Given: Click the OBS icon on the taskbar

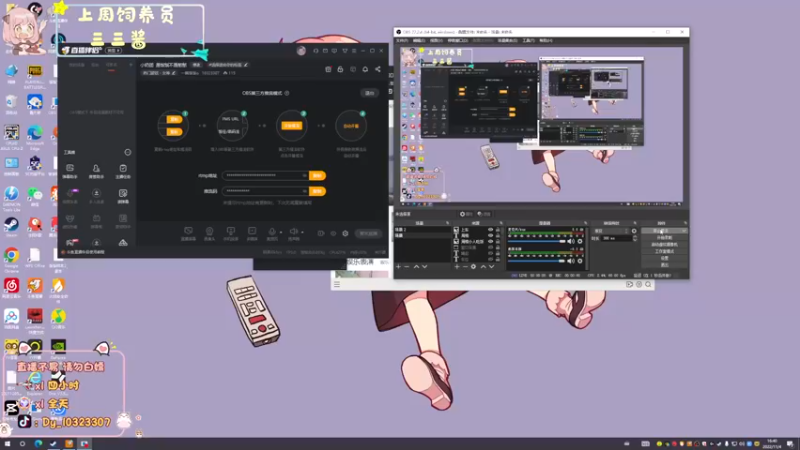Looking at the screenshot, I should (84, 444).
